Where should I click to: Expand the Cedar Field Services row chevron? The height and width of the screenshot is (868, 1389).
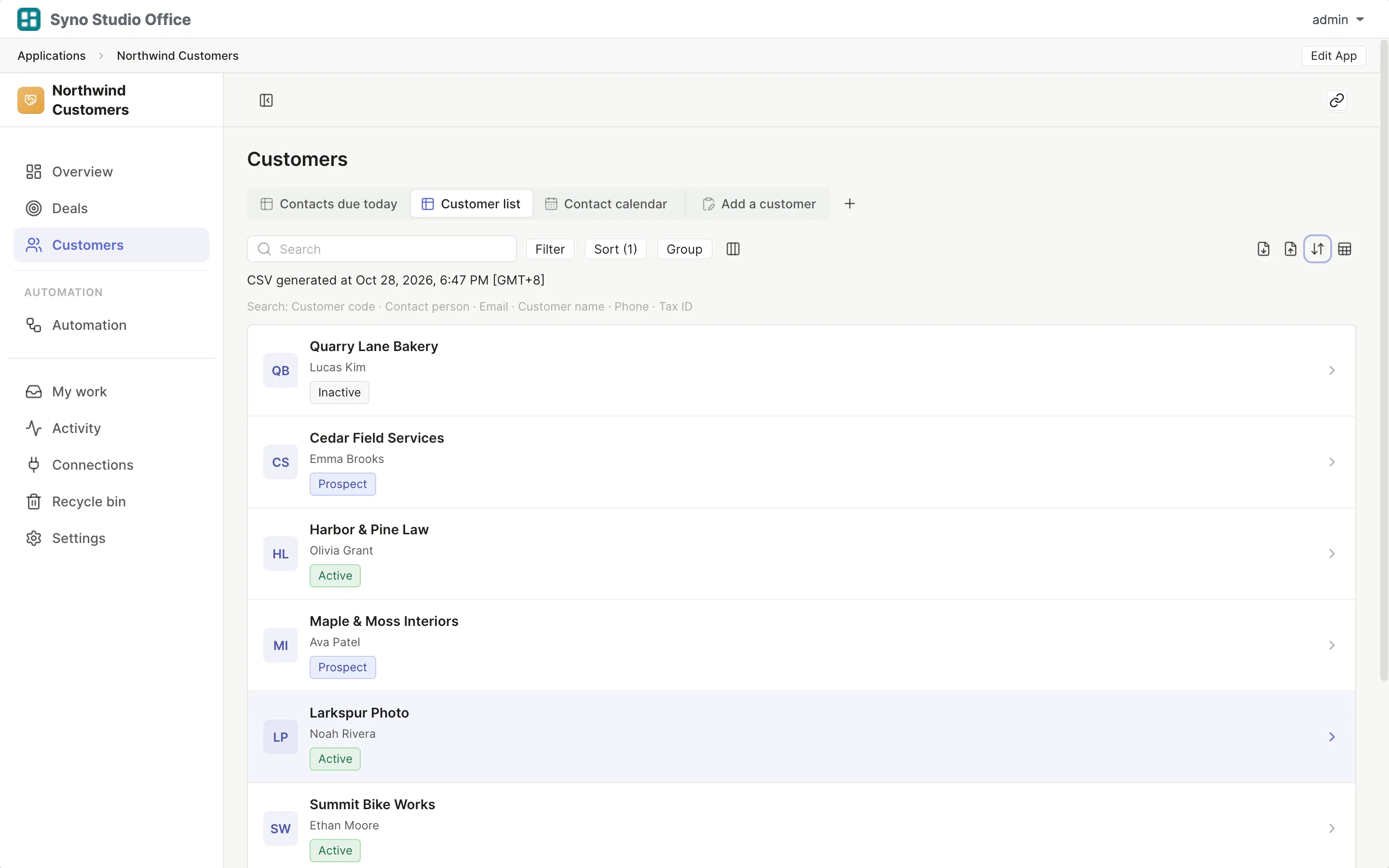point(1332,462)
